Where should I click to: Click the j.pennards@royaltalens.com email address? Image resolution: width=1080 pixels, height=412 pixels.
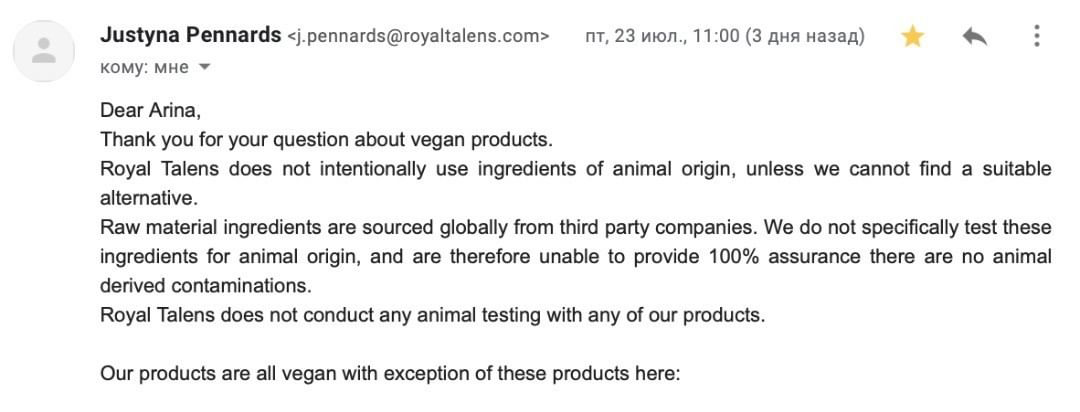coord(418,37)
